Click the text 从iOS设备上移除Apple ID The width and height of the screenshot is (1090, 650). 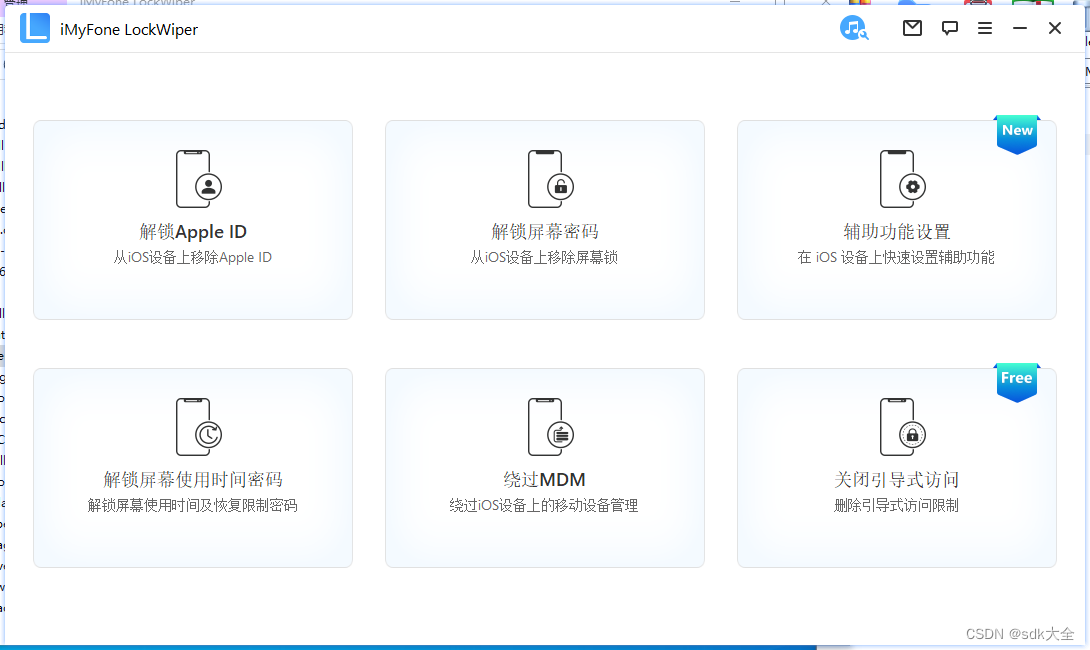click(x=193, y=257)
